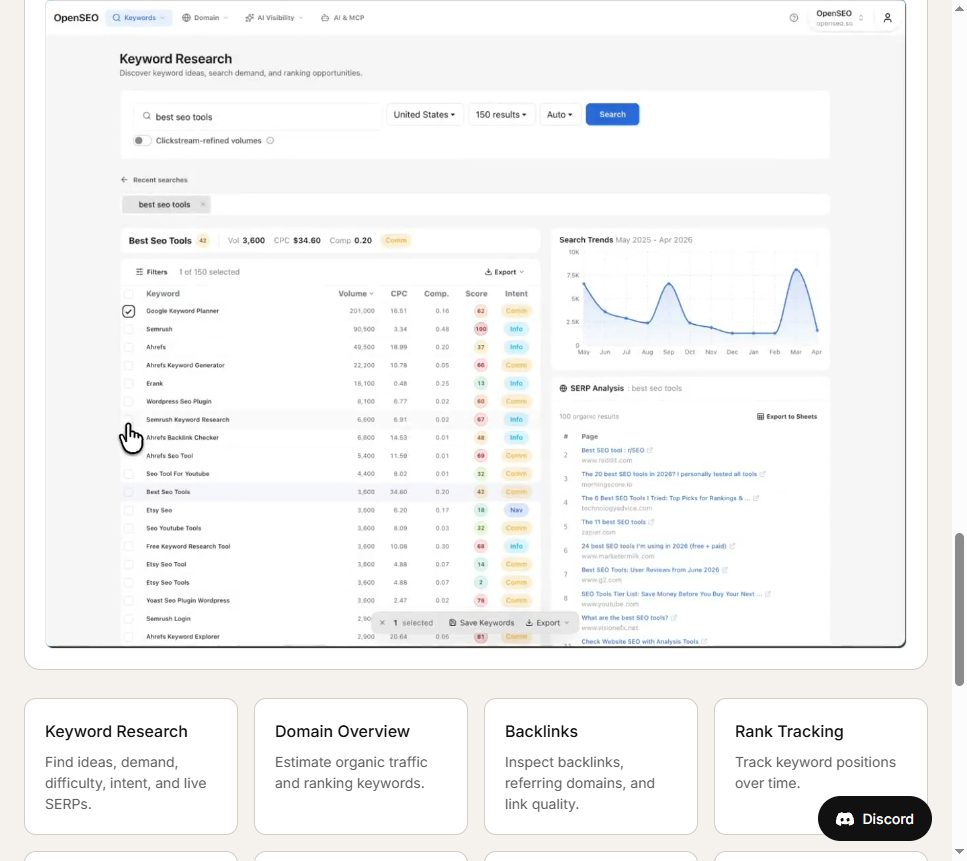Open the Domain nav menu

click(205, 18)
